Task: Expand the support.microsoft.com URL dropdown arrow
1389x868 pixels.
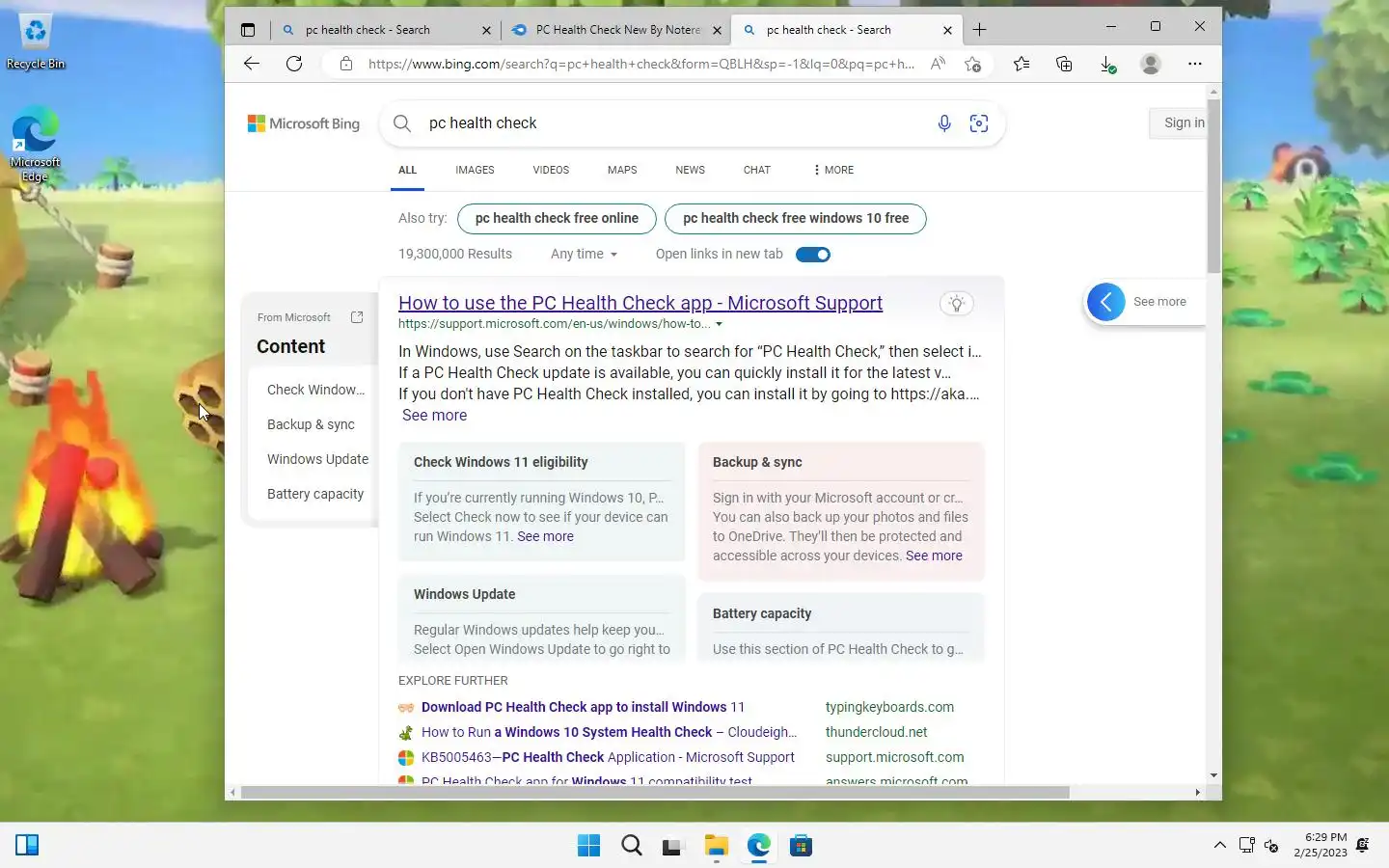Action: pyautogui.click(x=719, y=324)
